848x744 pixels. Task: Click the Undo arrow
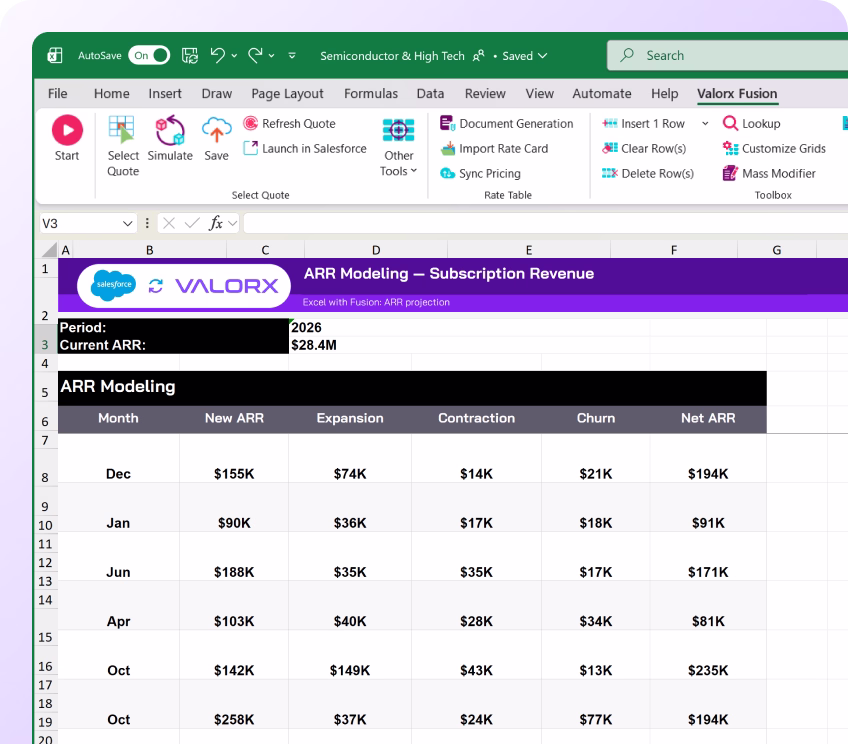point(217,55)
